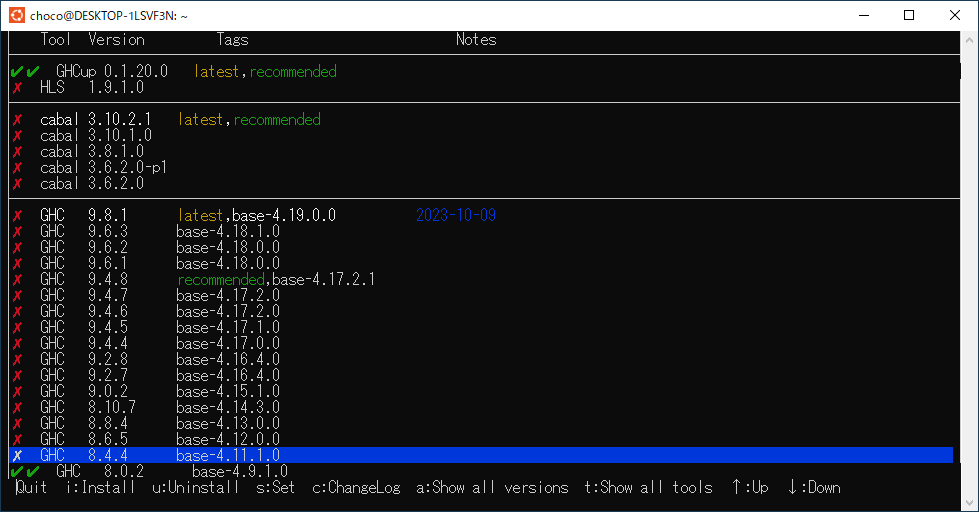Click the c:ChangeLog shortcut label

[x=356, y=487]
